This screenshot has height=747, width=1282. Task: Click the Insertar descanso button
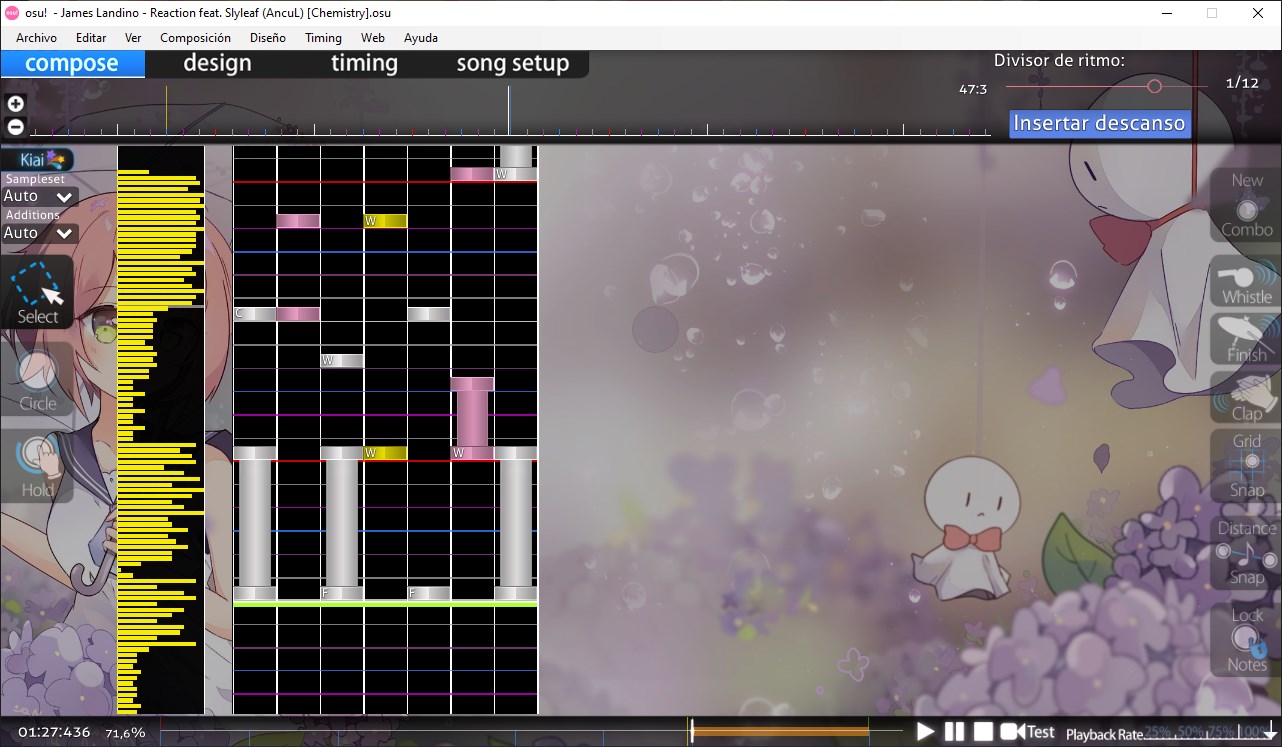tap(1099, 123)
